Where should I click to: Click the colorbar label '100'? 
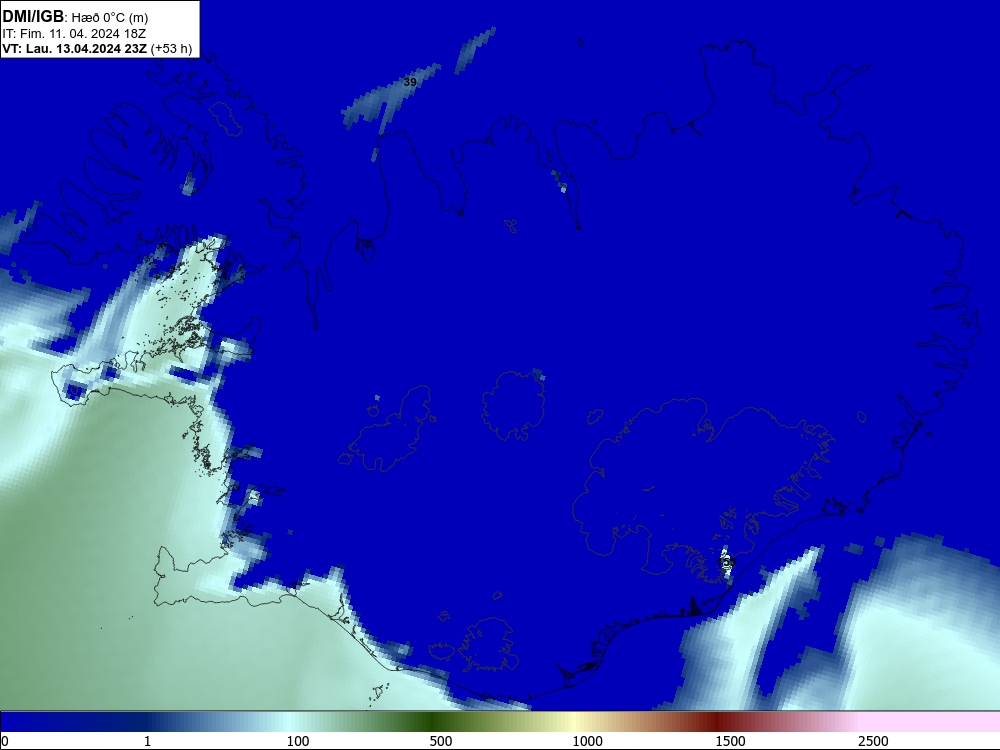pos(298,741)
